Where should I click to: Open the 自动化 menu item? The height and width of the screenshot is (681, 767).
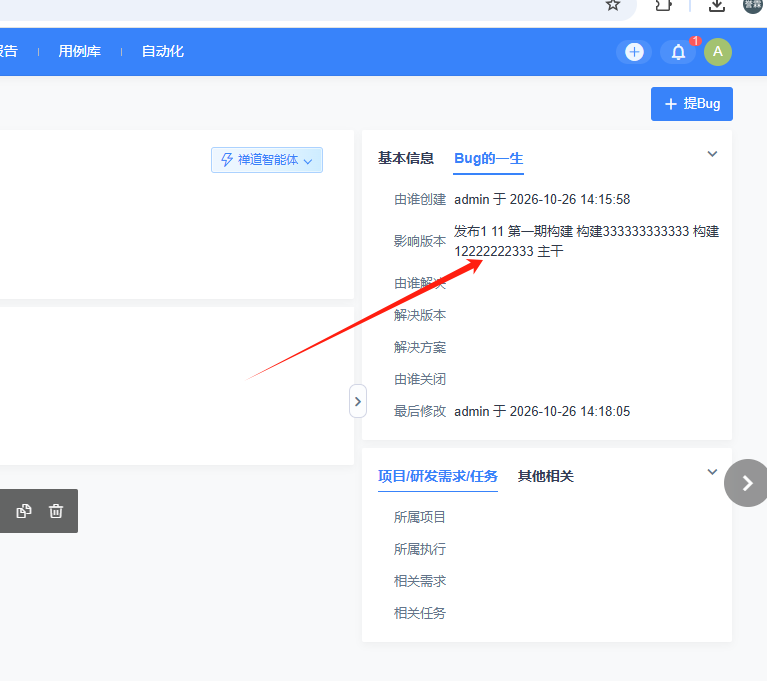162,51
